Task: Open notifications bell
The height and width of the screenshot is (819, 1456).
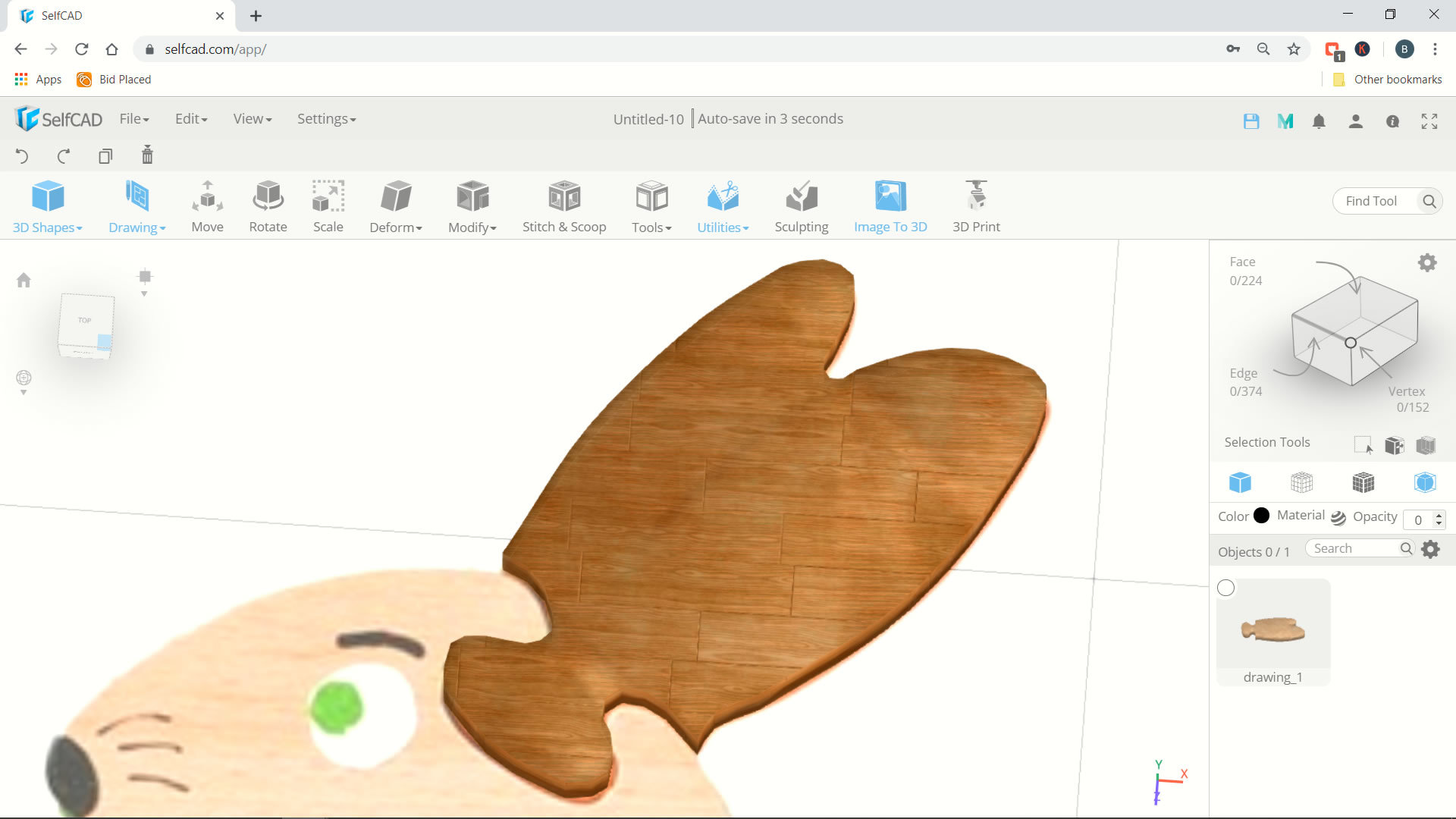Action: tap(1319, 121)
